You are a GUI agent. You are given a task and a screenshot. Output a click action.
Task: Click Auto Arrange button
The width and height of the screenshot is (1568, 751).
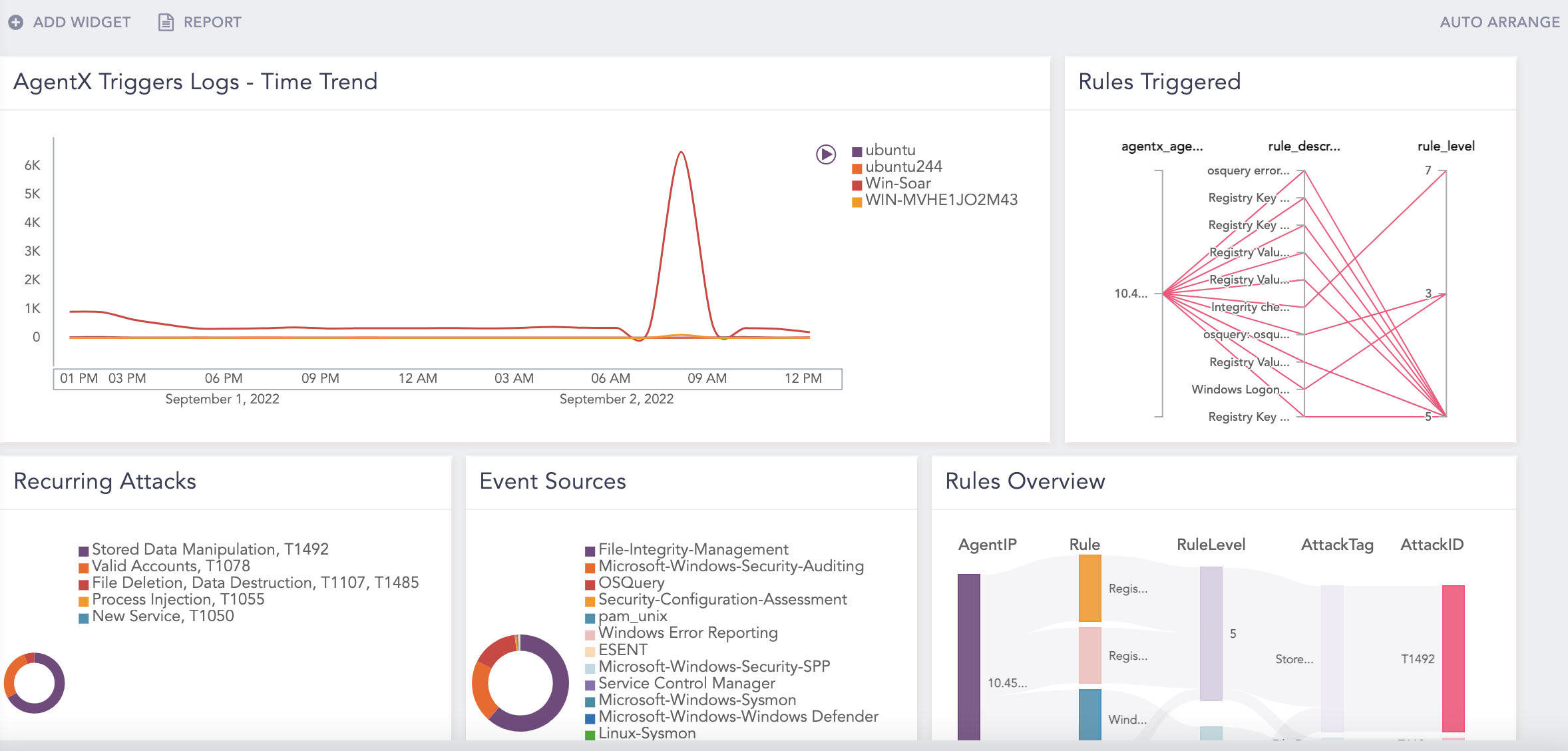click(x=1499, y=23)
